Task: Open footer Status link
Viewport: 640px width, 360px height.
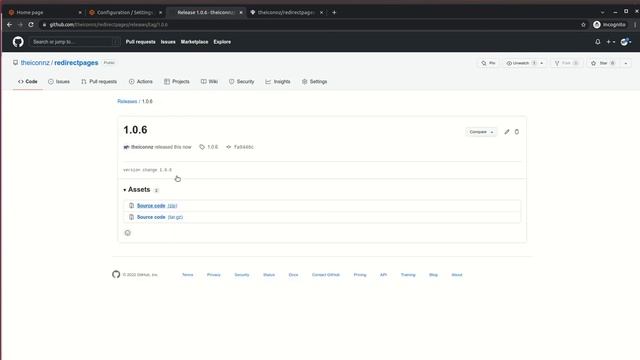Action: 269,275
